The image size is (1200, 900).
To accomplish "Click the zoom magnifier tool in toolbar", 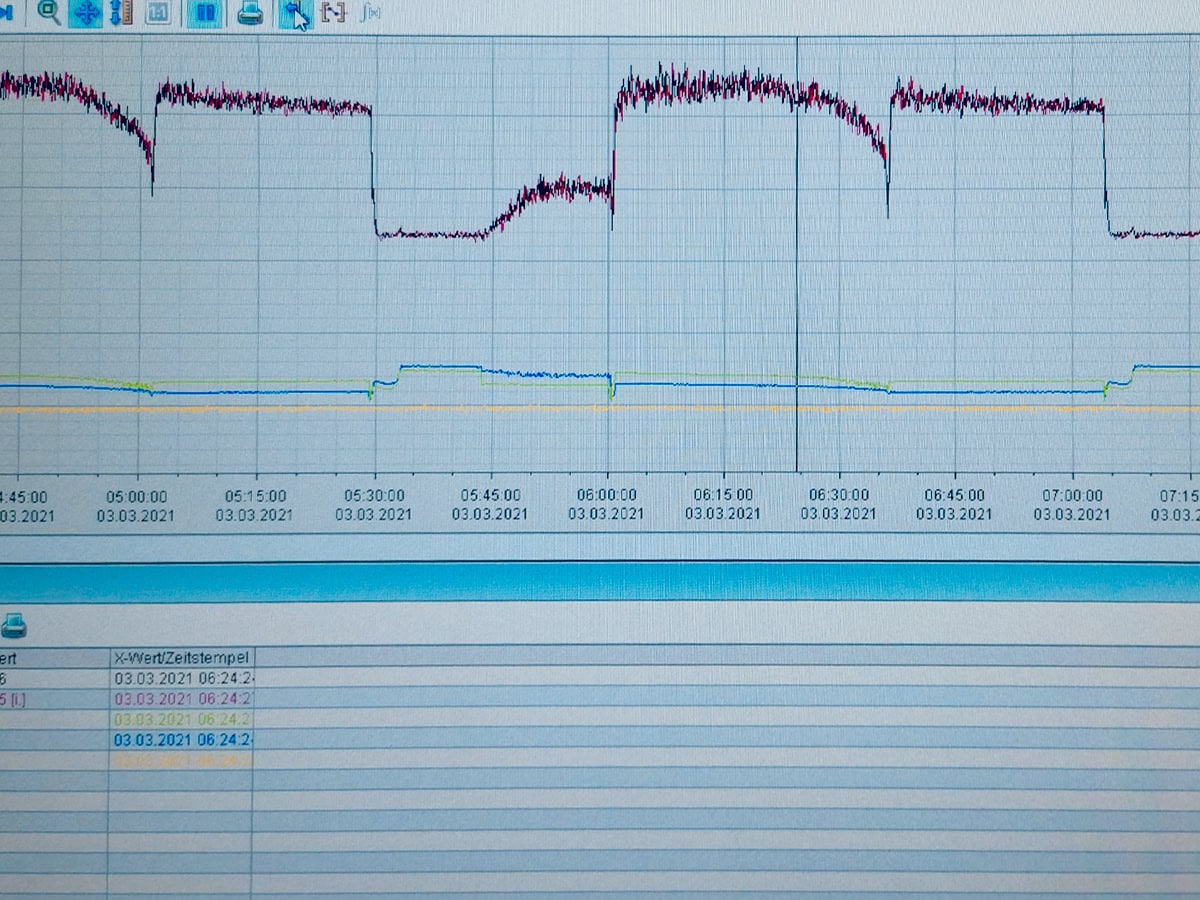I will point(48,12).
